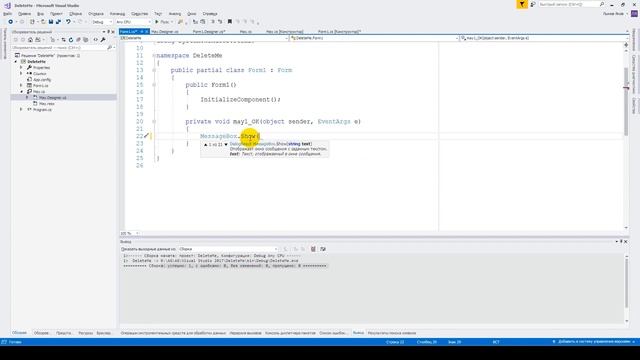Select the May.resx file in the tree
This screenshot has height=360, width=640.
(x=47, y=104)
